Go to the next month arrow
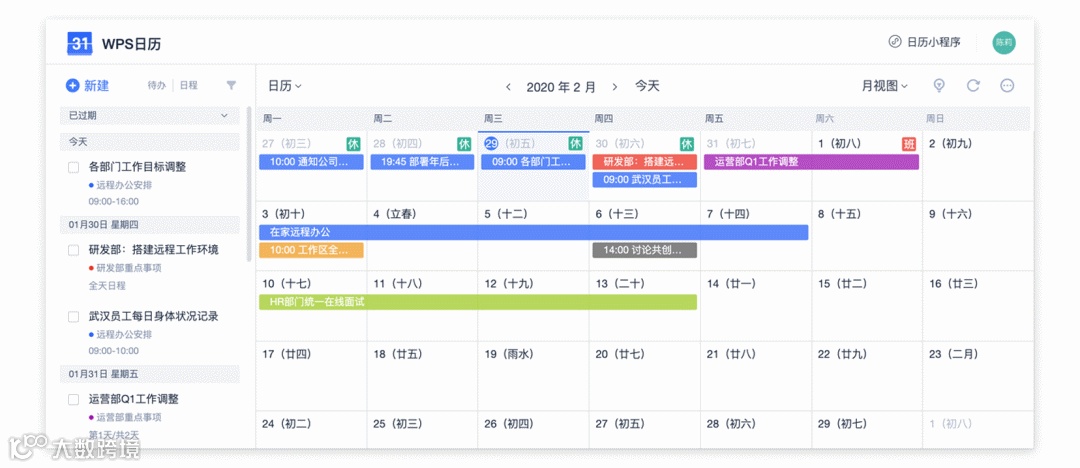The height and width of the screenshot is (468, 1080). (x=614, y=87)
